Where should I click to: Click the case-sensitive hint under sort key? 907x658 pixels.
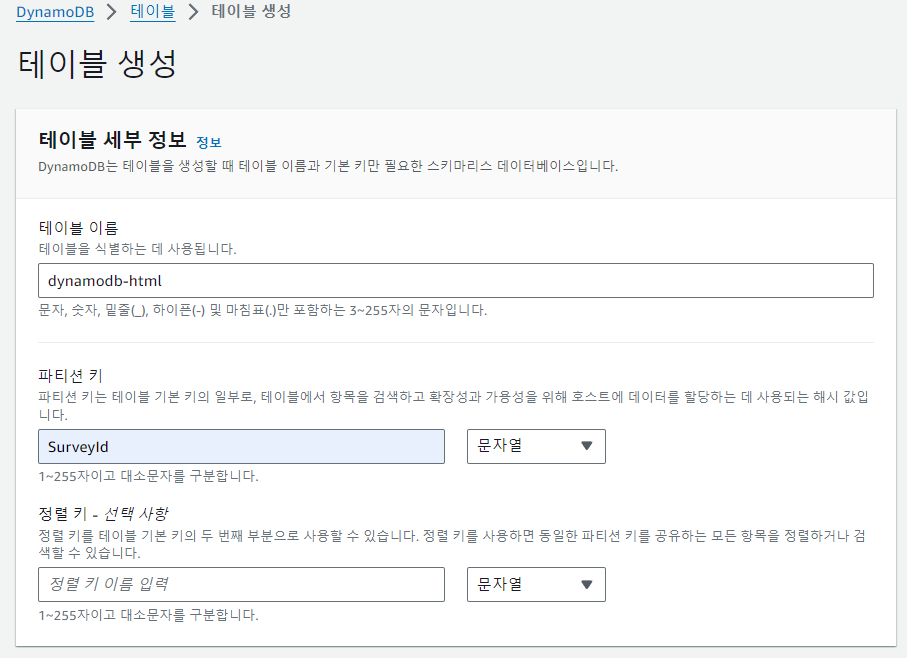148,615
